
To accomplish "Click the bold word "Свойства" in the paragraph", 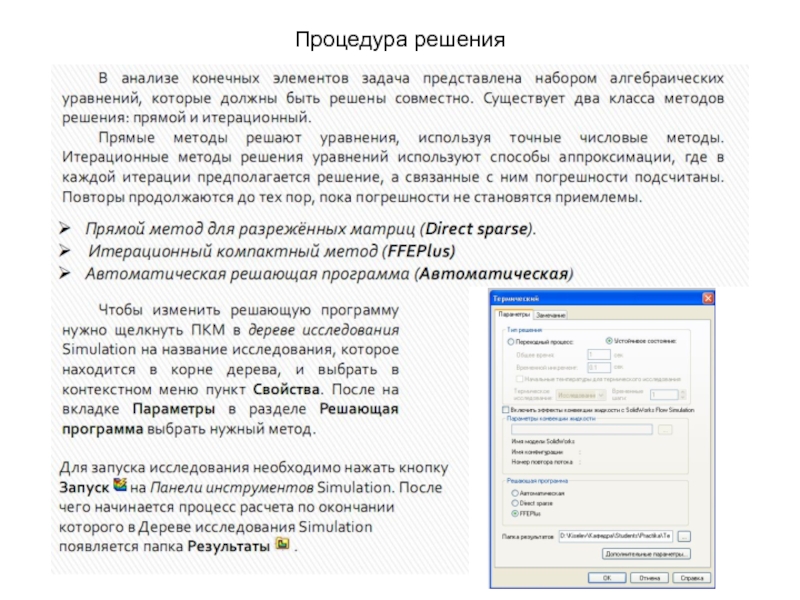I will pos(286,389).
